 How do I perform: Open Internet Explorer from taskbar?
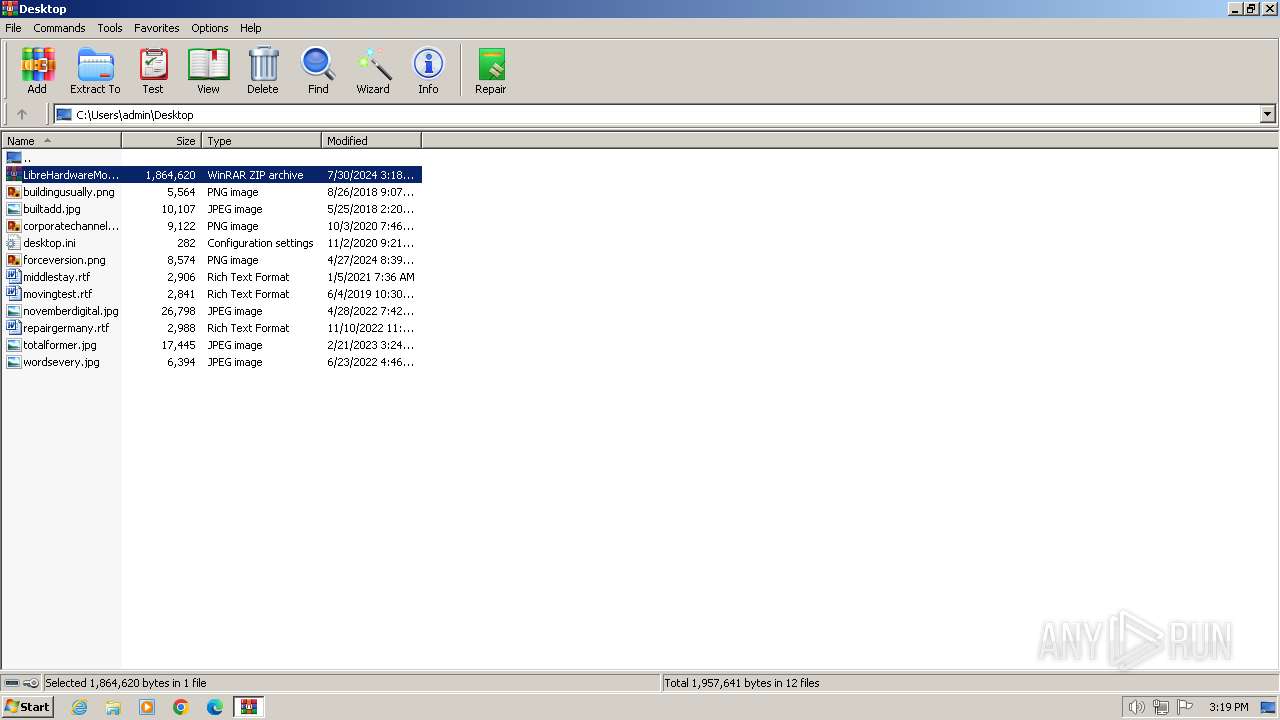pyautogui.click(x=79, y=707)
